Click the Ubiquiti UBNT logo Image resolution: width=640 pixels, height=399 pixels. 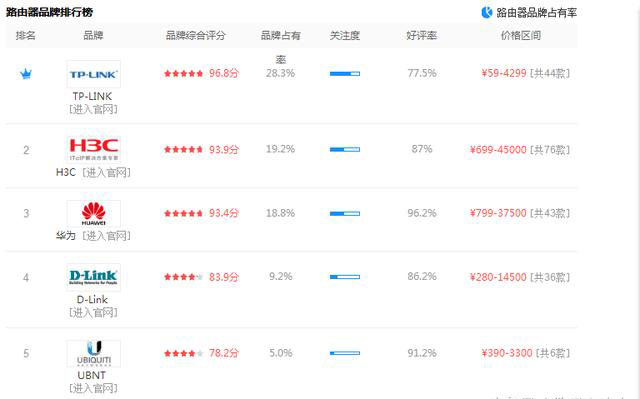[93, 353]
